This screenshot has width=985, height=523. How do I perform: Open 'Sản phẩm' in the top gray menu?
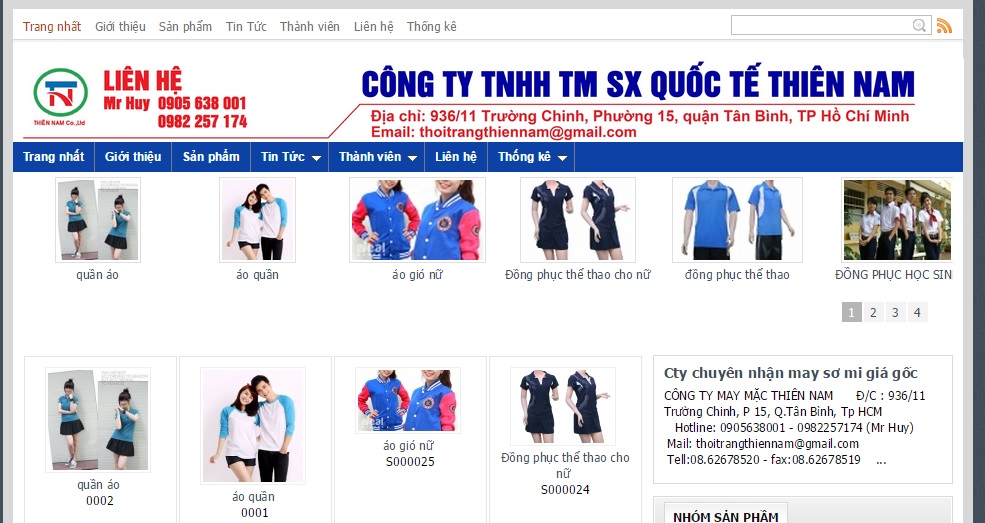[185, 26]
